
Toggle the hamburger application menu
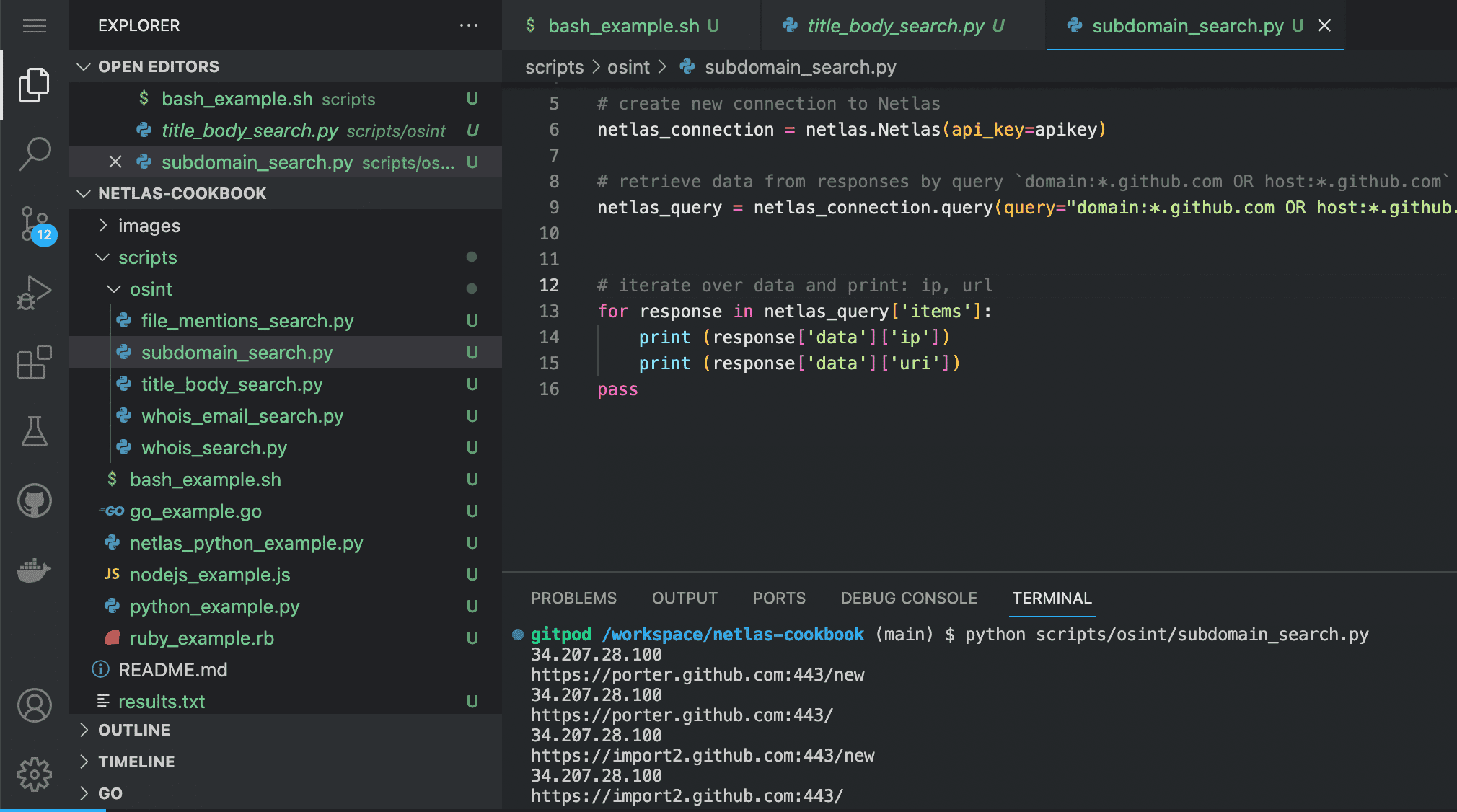(34, 26)
